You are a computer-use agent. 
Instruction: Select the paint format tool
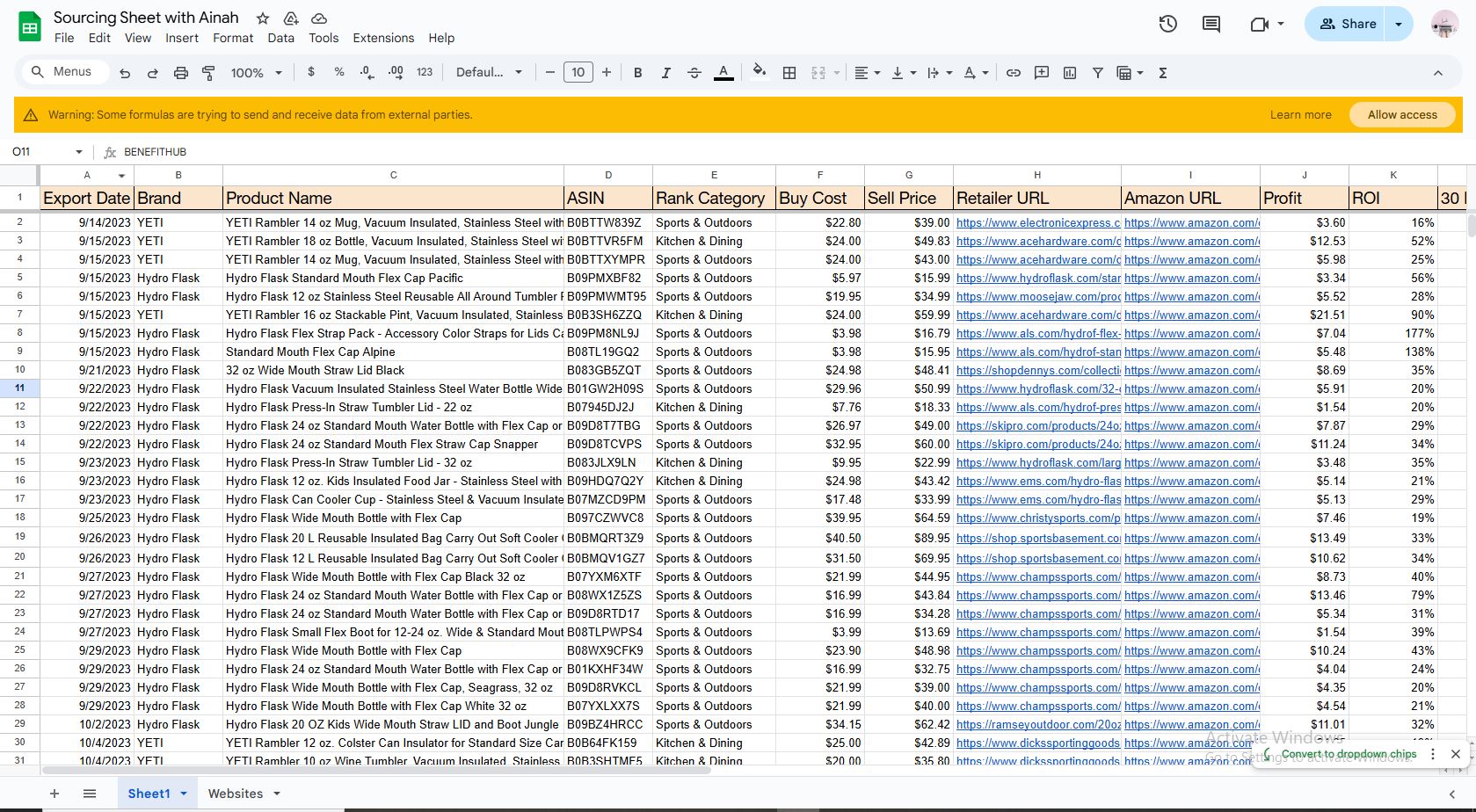(x=208, y=73)
